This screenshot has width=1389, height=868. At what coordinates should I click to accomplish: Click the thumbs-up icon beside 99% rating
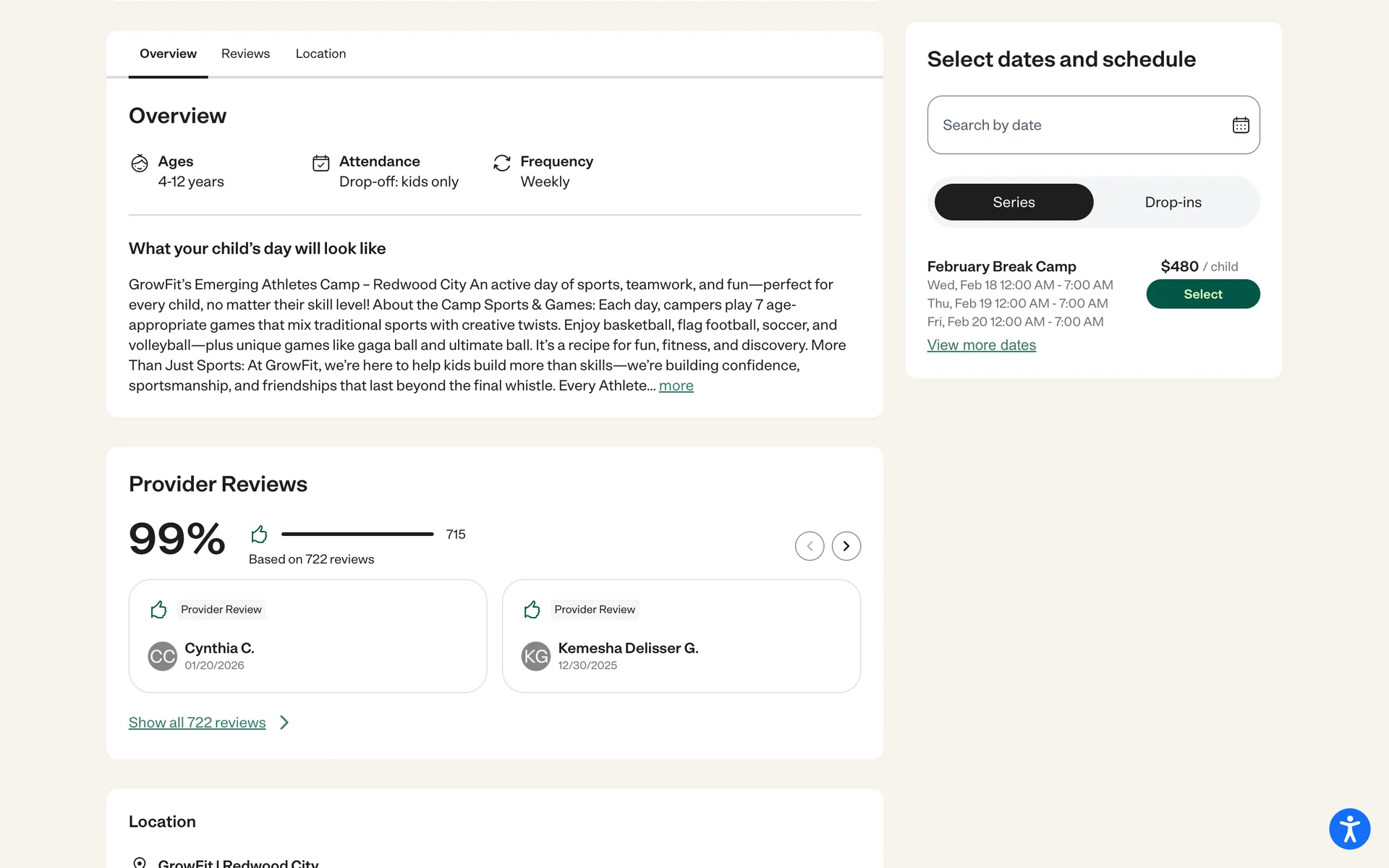pos(259,535)
